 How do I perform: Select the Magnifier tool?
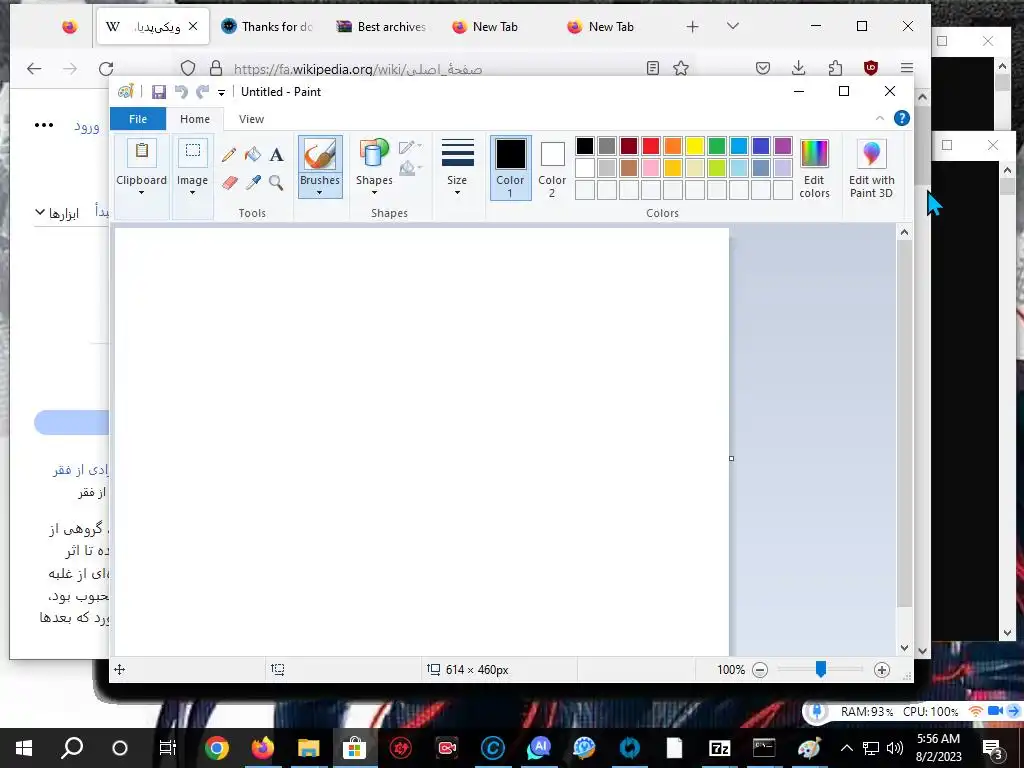pos(276,182)
